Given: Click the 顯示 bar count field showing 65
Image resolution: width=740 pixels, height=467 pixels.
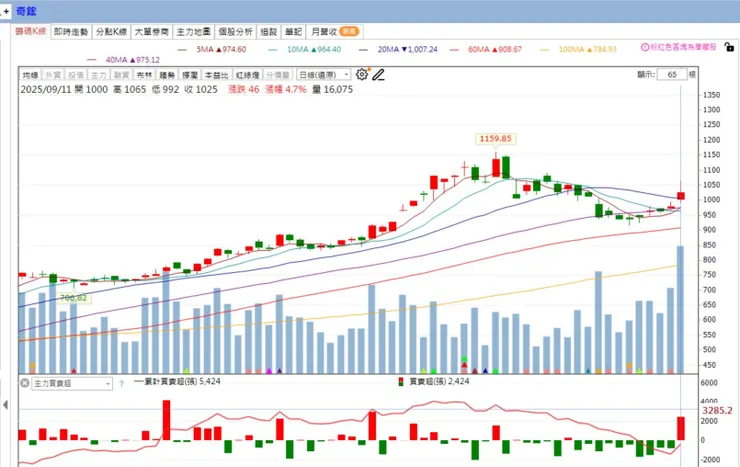Looking at the screenshot, I should (x=672, y=75).
